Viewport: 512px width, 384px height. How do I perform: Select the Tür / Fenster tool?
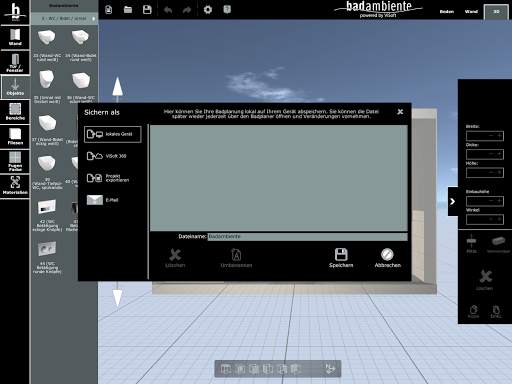coord(15,62)
